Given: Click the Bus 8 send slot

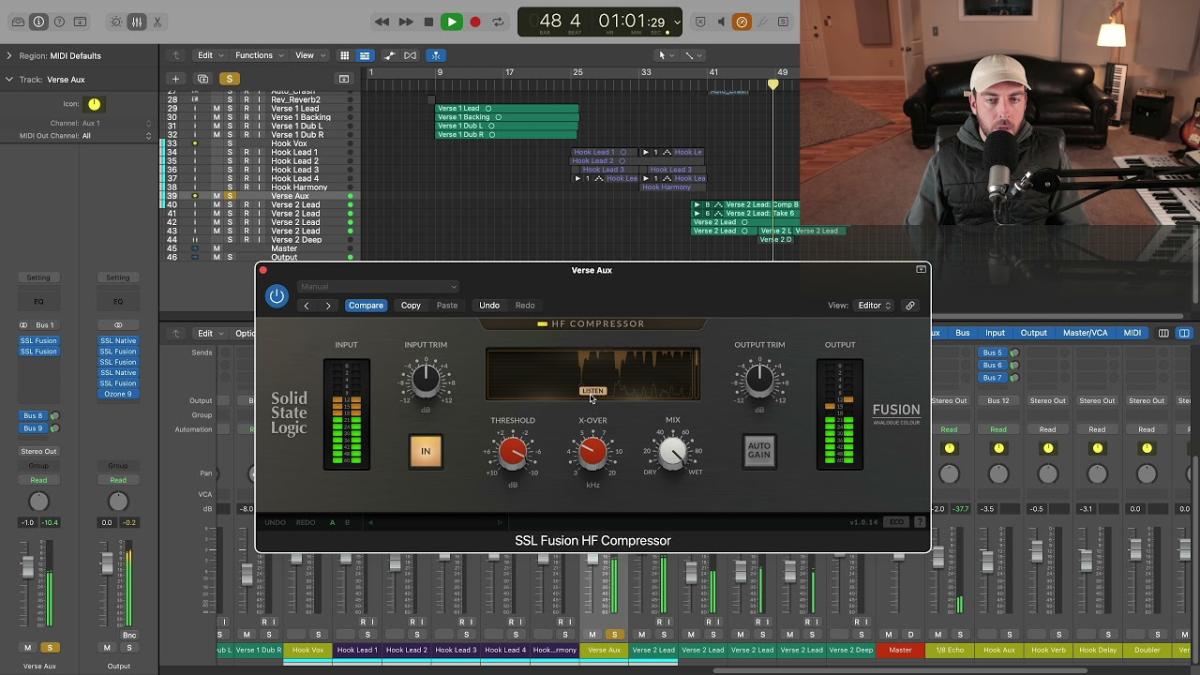Looking at the screenshot, I should 34,416.
